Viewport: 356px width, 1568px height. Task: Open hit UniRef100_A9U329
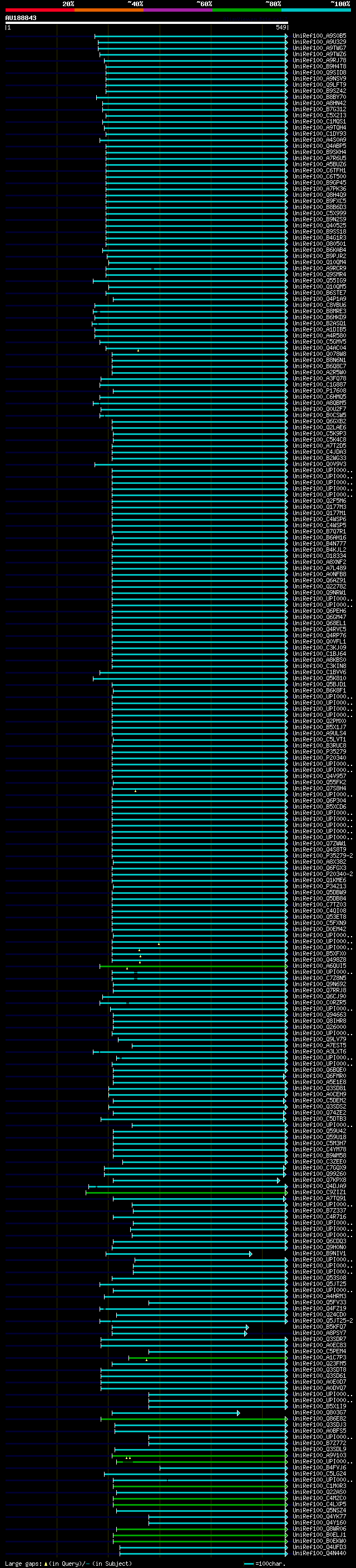319,42
